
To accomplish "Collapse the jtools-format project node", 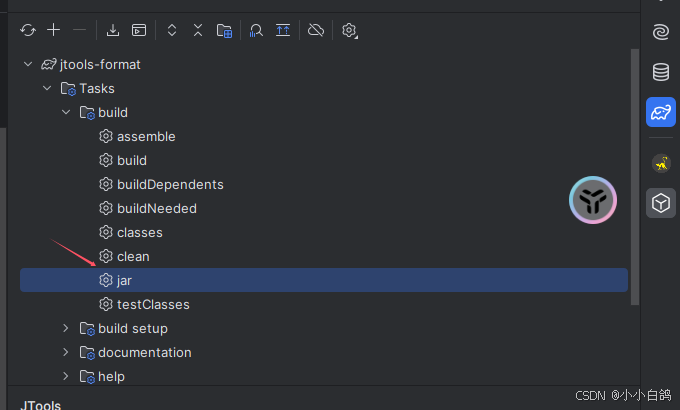I will coord(28,65).
